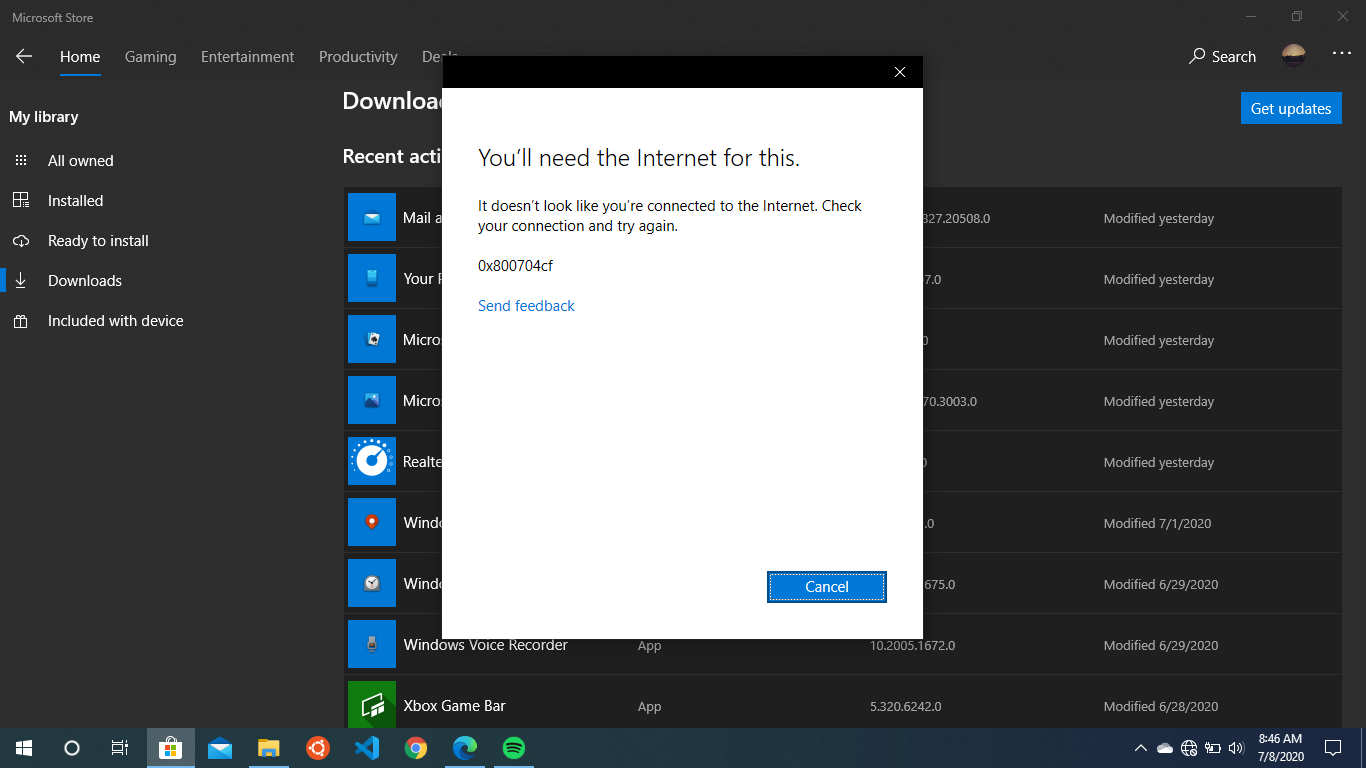
Task: Select the Windows Voice Recorder name text
Action: (486, 645)
